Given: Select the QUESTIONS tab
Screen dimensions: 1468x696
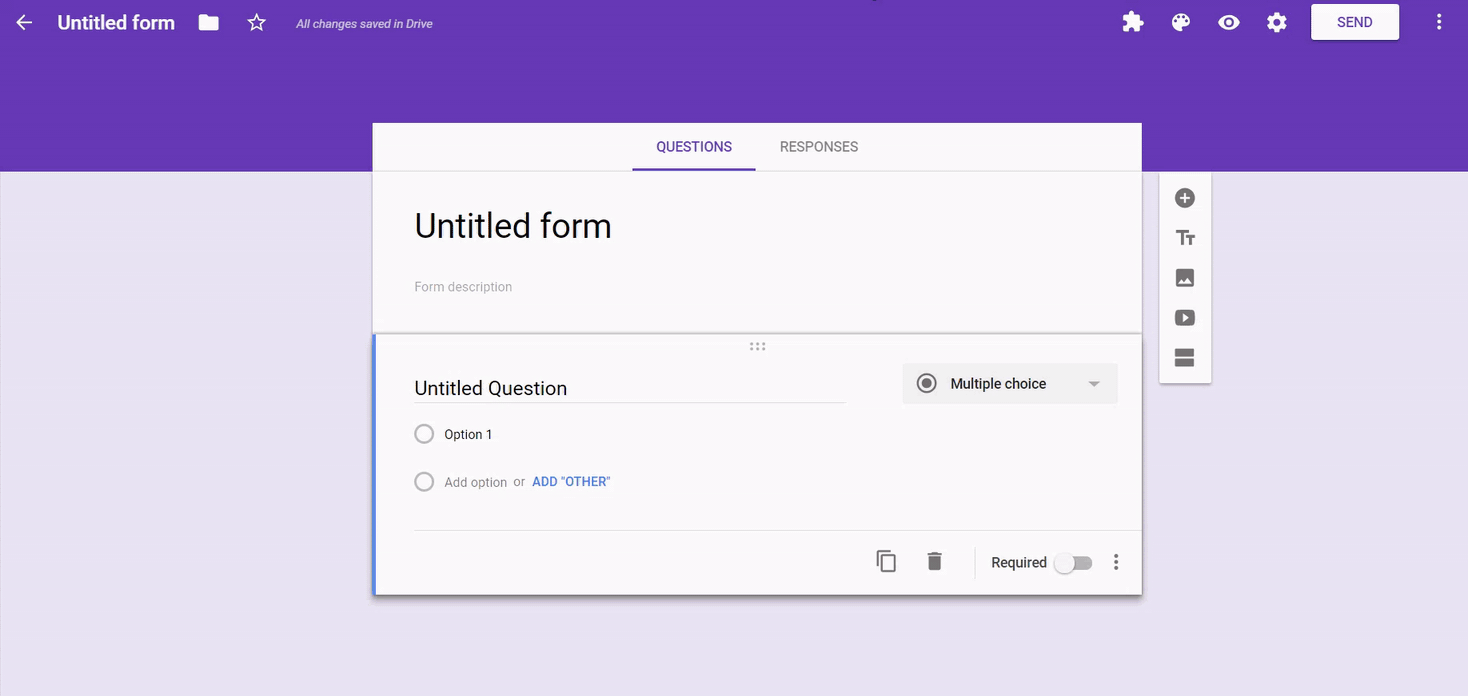Looking at the screenshot, I should pyautogui.click(x=693, y=147).
